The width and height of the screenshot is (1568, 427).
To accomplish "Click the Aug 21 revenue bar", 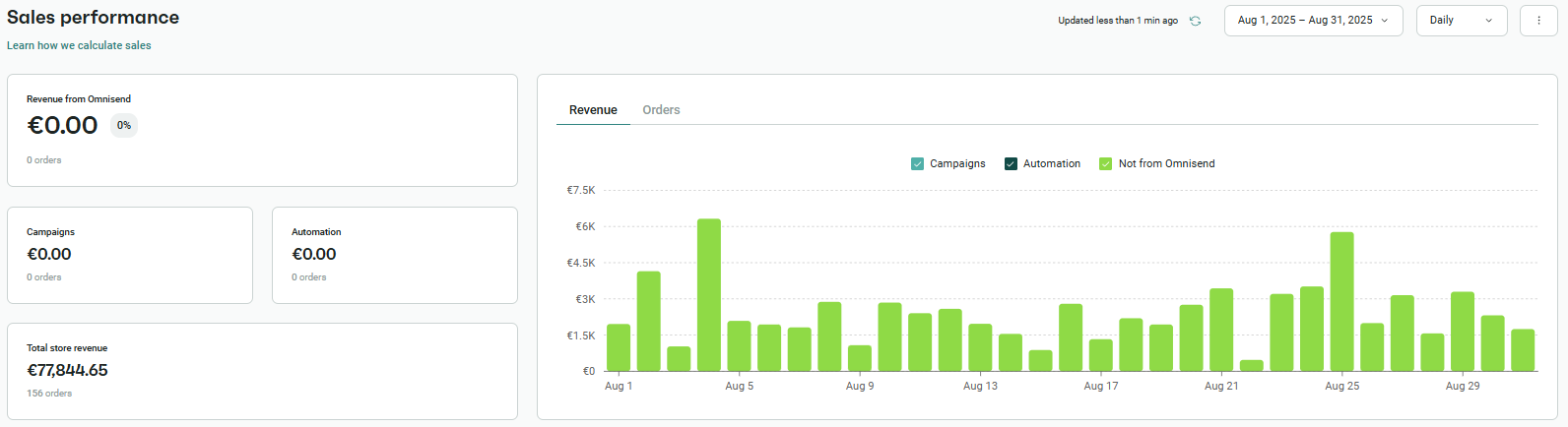I will pos(1221,330).
